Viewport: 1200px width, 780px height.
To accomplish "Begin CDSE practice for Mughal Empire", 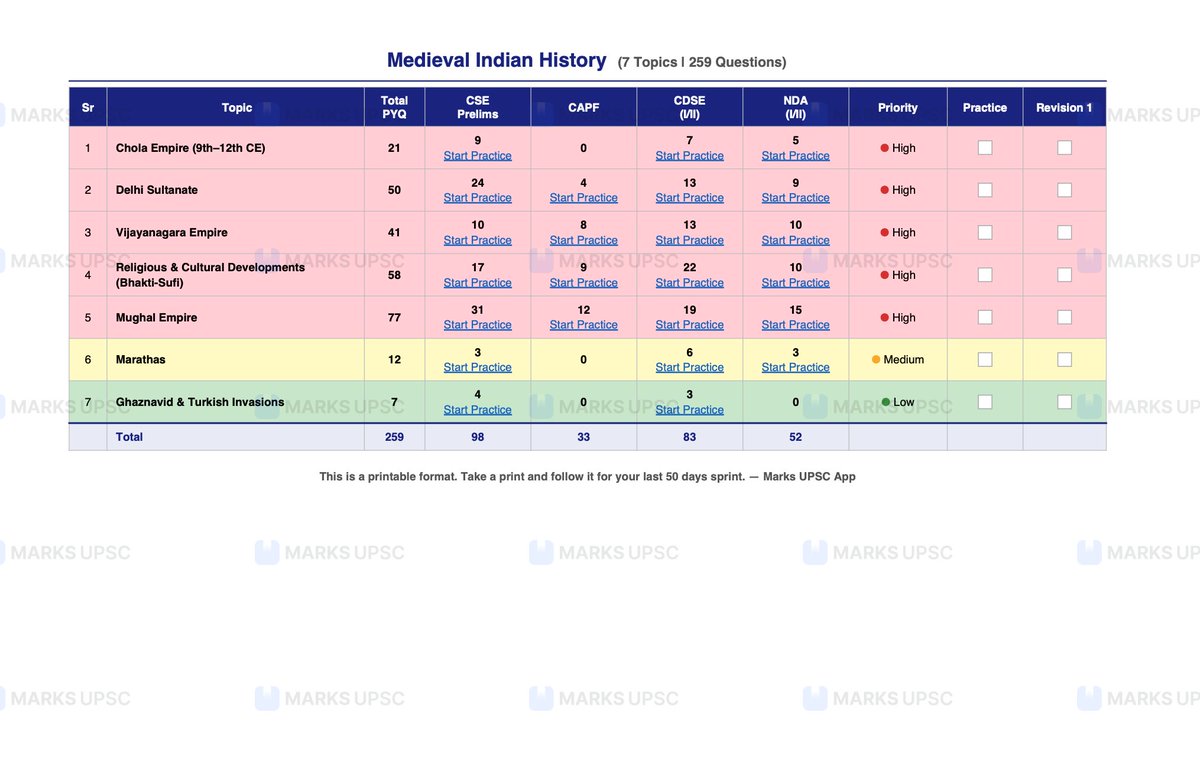I will click(690, 325).
